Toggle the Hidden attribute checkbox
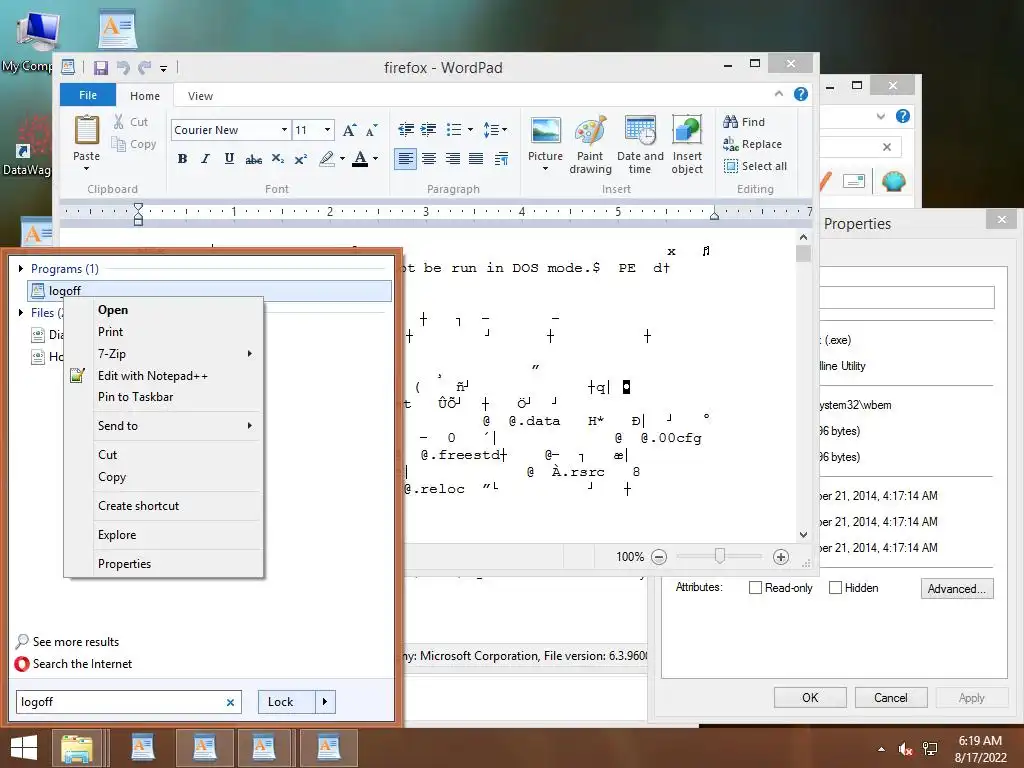The width and height of the screenshot is (1024, 768). [835, 588]
